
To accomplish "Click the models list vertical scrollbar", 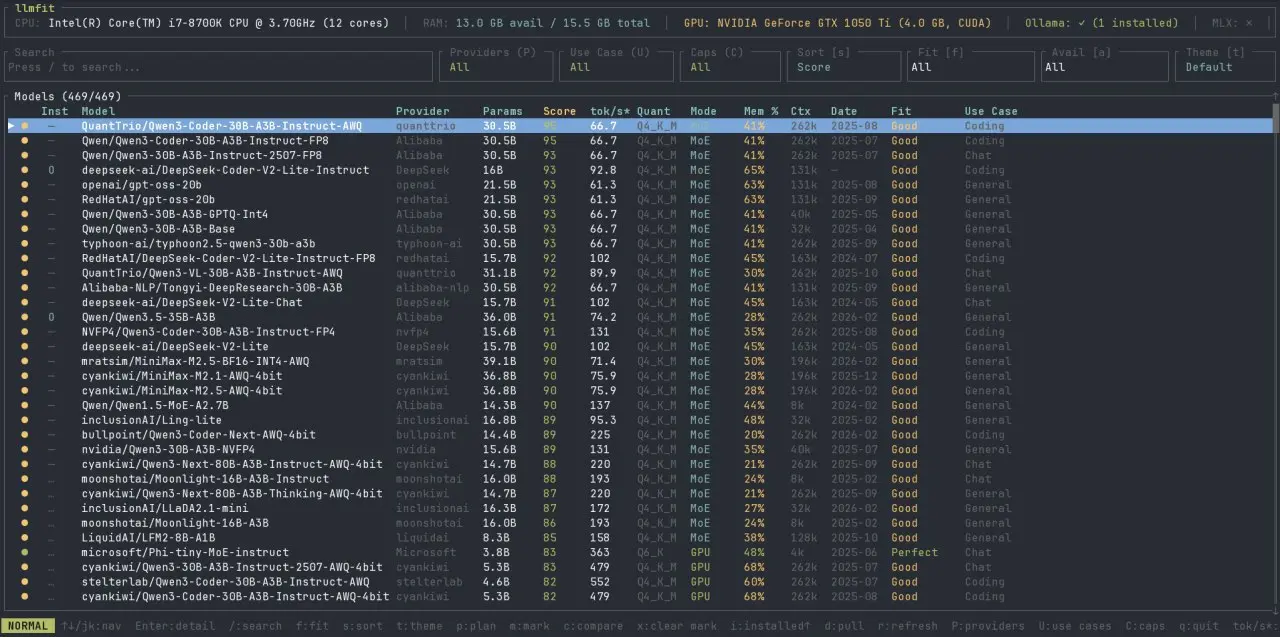I will point(1275,353).
